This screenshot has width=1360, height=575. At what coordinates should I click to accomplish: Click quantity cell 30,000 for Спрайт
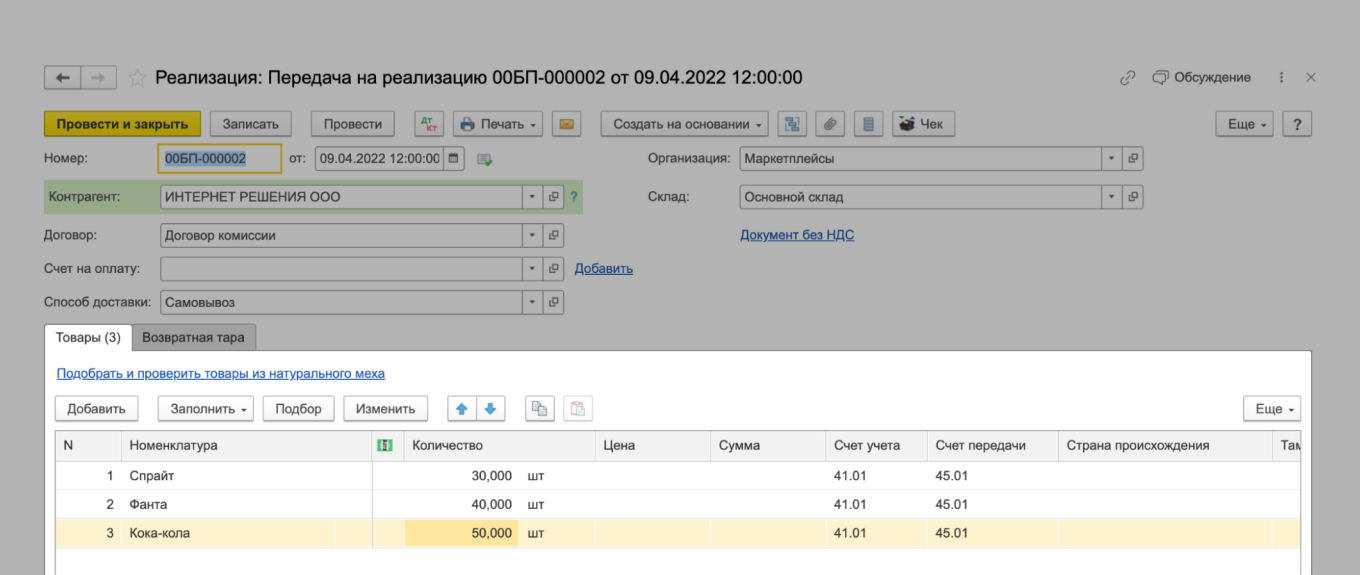(x=461, y=476)
